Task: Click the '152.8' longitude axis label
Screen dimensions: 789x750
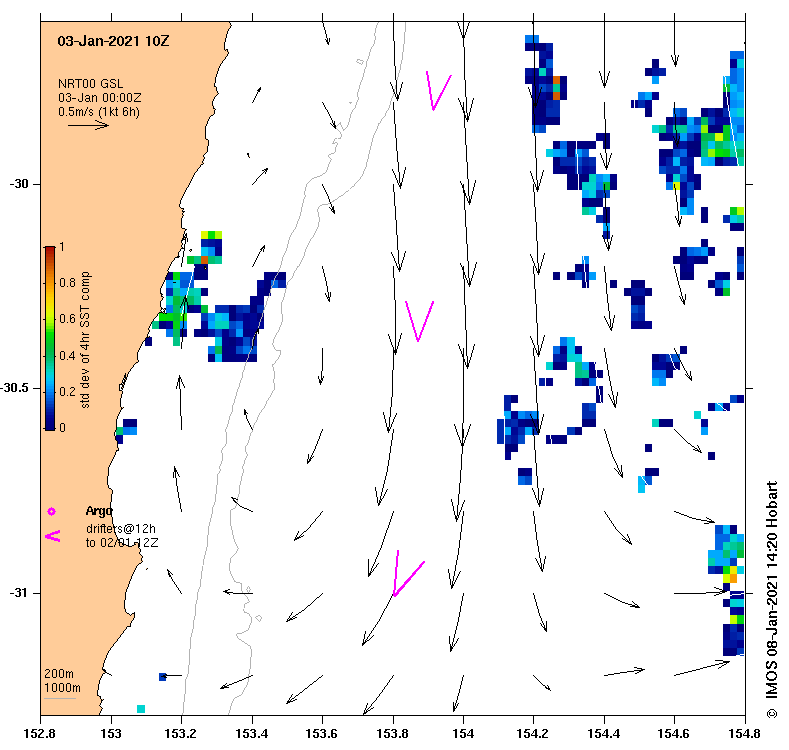Action: coord(40,734)
